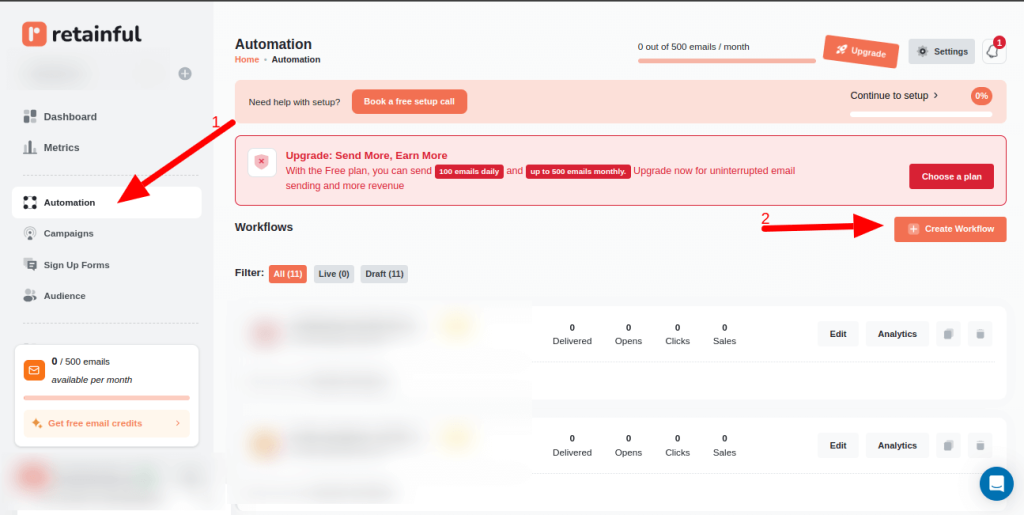This screenshot has width=1024, height=515.
Task: Go to Campaigns section
Action: point(69,233)
